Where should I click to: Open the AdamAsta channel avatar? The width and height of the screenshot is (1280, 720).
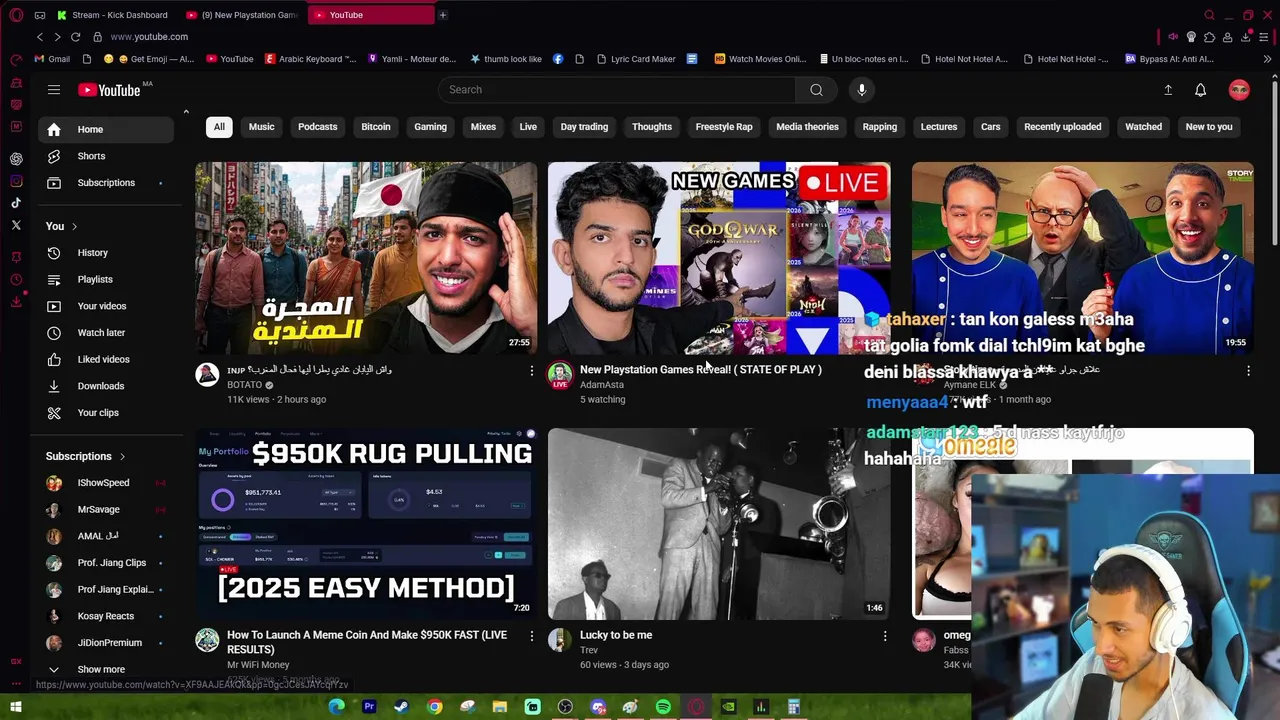pos(560,375)
